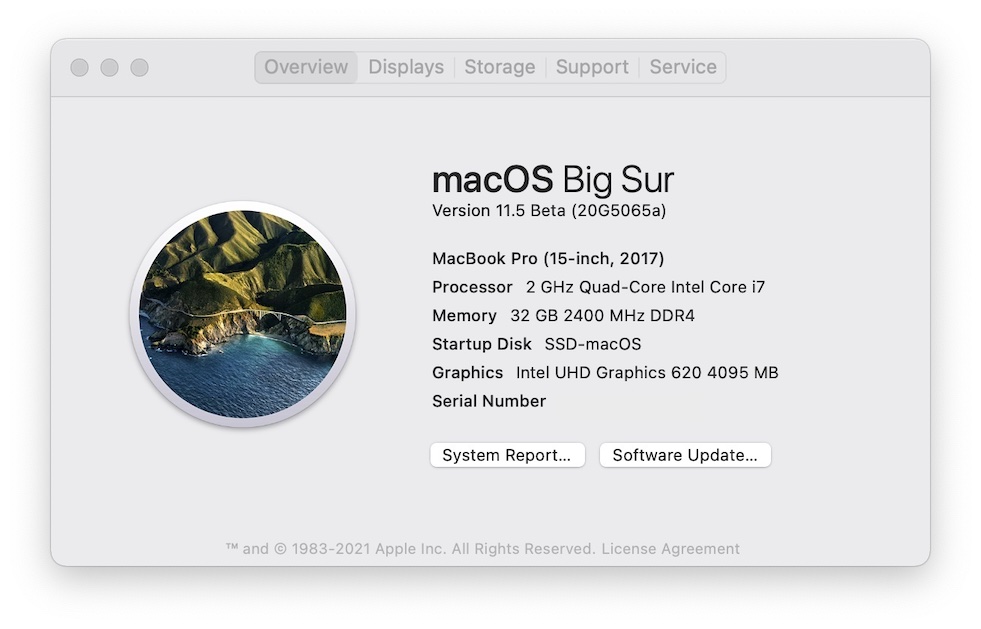The image size is (981, 629).
Task: Click the Startup Disk SSD-macOS line
Action: tap(536, 344)
